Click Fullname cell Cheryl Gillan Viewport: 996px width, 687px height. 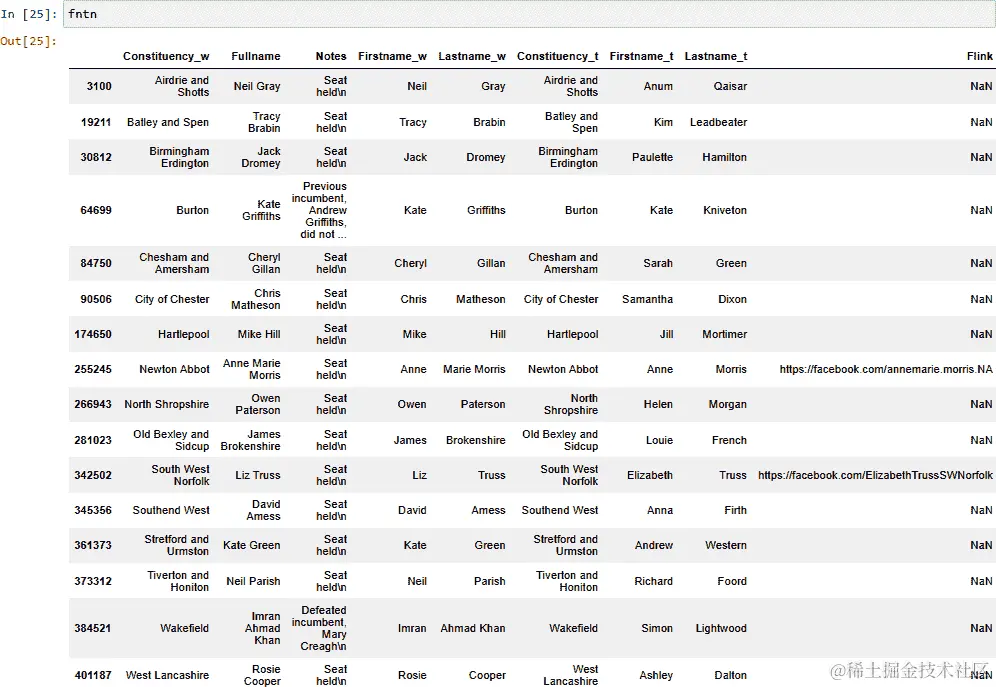(264, 263)
